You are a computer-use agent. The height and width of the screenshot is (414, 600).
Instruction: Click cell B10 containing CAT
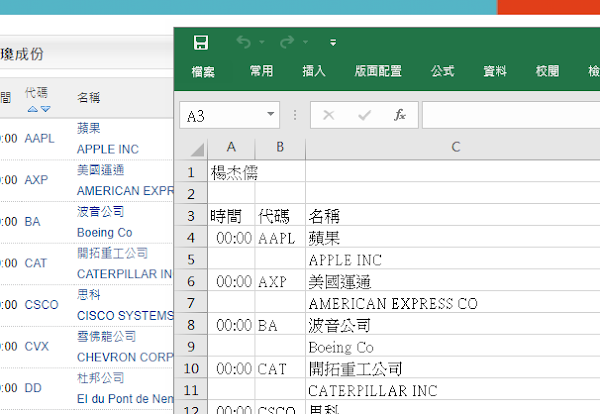280,368
